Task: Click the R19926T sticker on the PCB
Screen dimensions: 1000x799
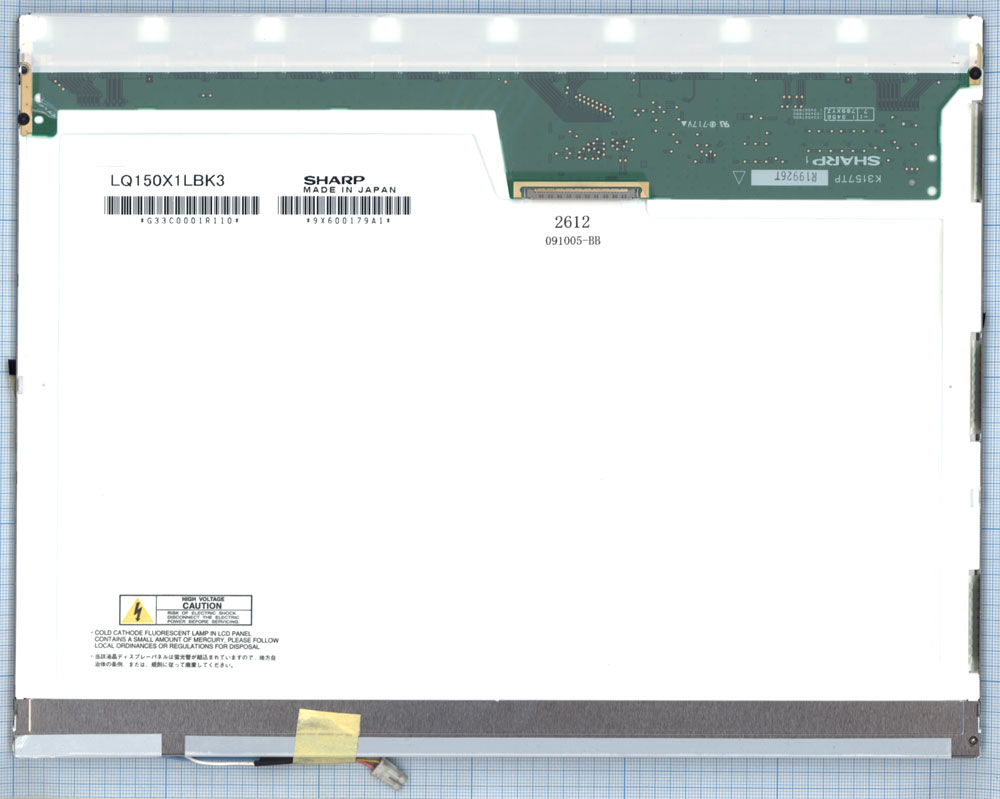Action: 790,177
